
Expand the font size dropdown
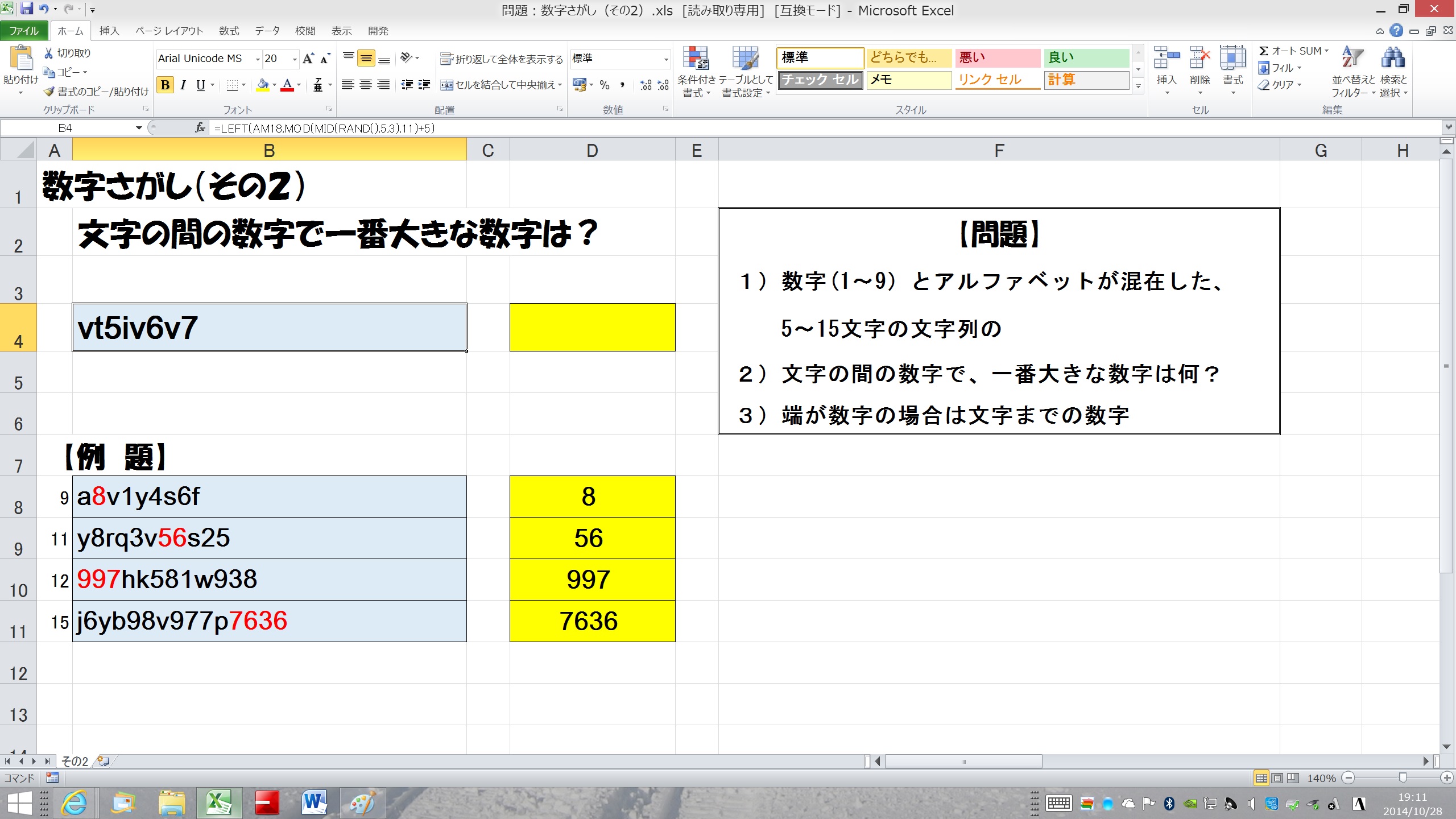click(295, 59)
